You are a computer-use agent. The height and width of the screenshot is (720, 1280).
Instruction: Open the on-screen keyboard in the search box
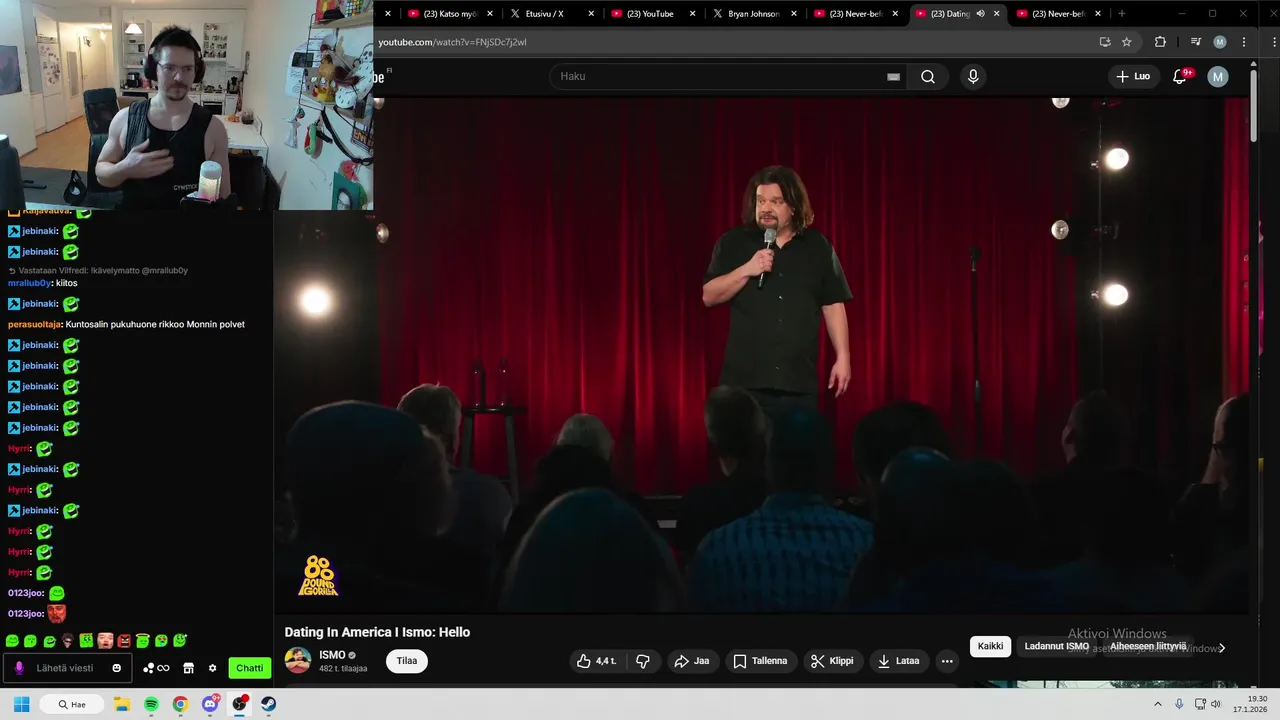(x=893, y=77)
